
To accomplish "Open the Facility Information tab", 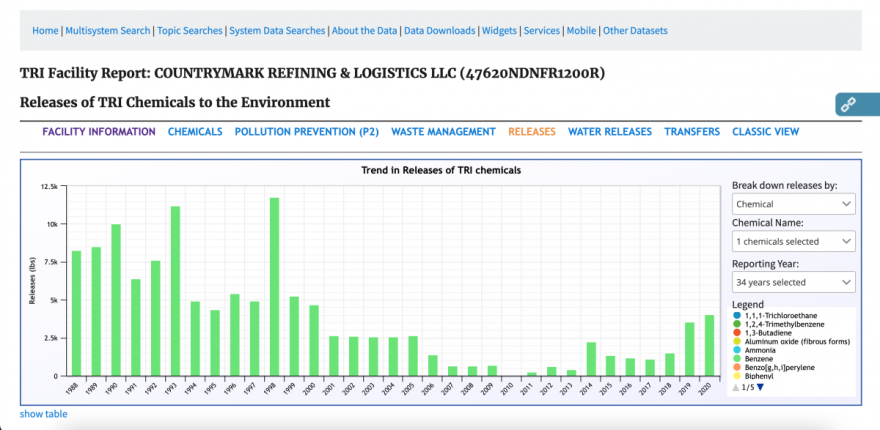I will [99, 132].
